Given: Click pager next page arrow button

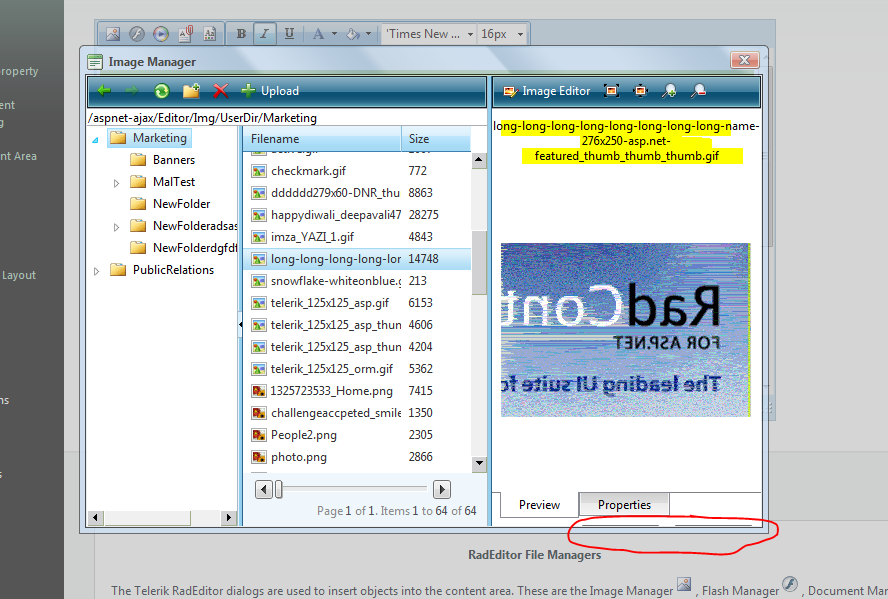Looking at the screenshot, I should (442, 489).
